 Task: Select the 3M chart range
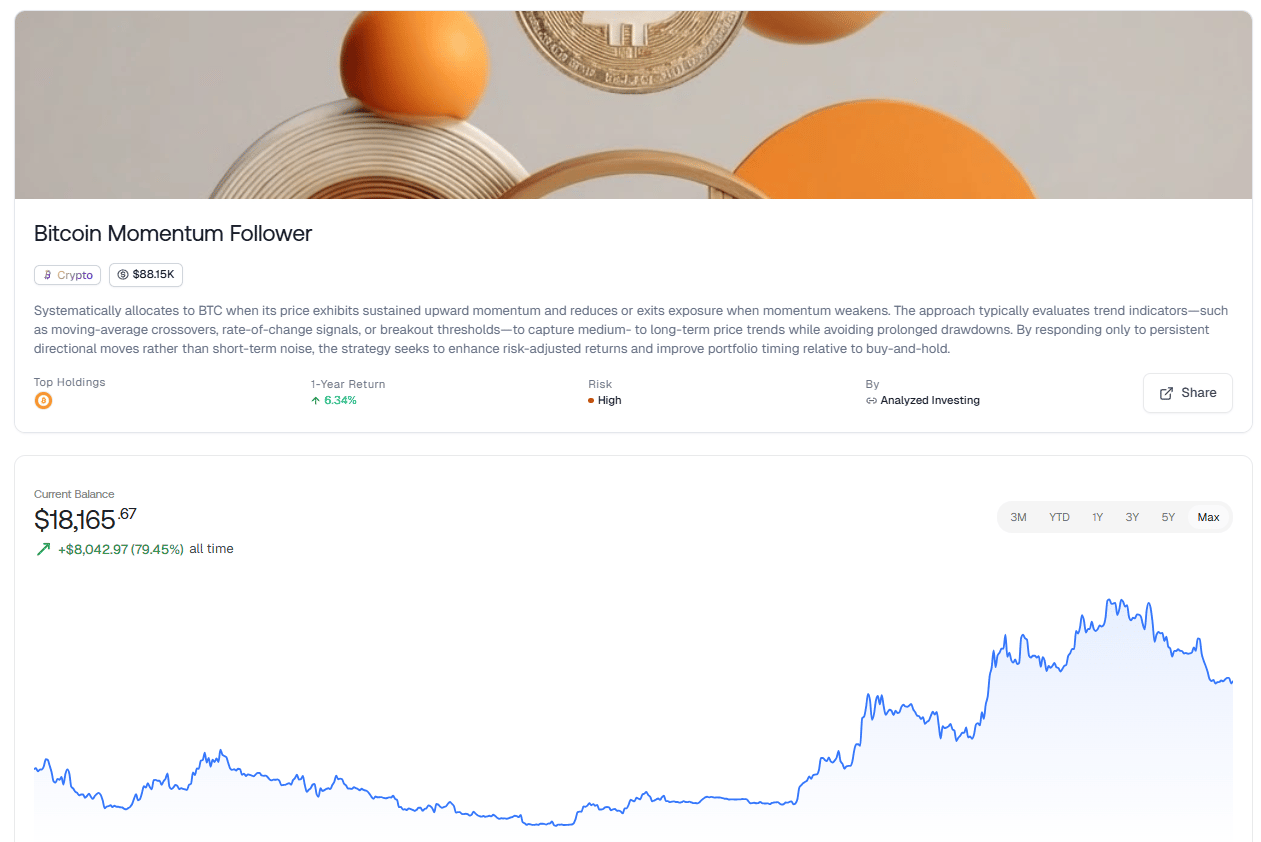(1018, 517)
